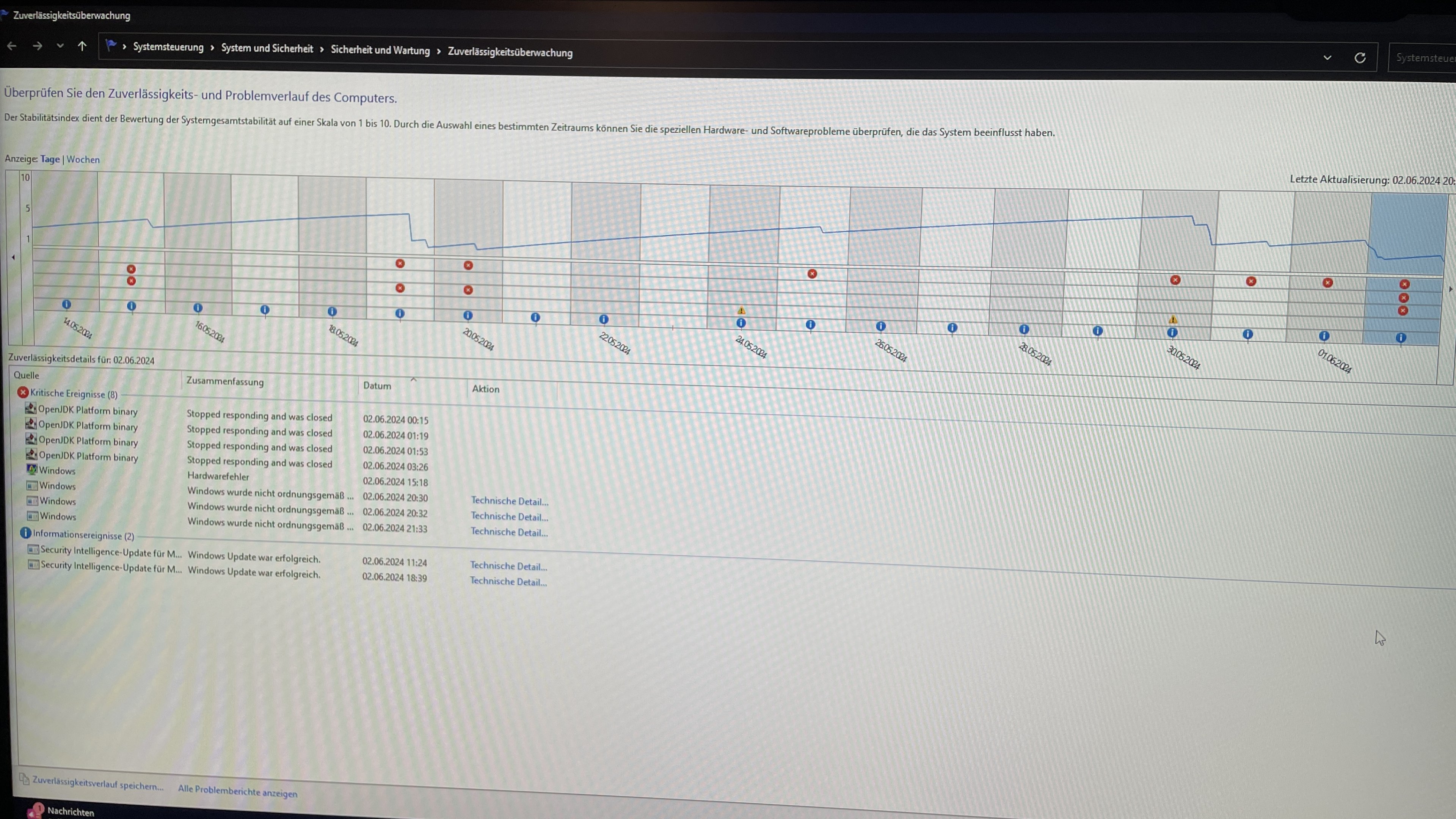The height and width of the screenshot is (819, 1456).
Task: Click the blue information icon for 22.05.2024
Action: click(x=604, y=319)
